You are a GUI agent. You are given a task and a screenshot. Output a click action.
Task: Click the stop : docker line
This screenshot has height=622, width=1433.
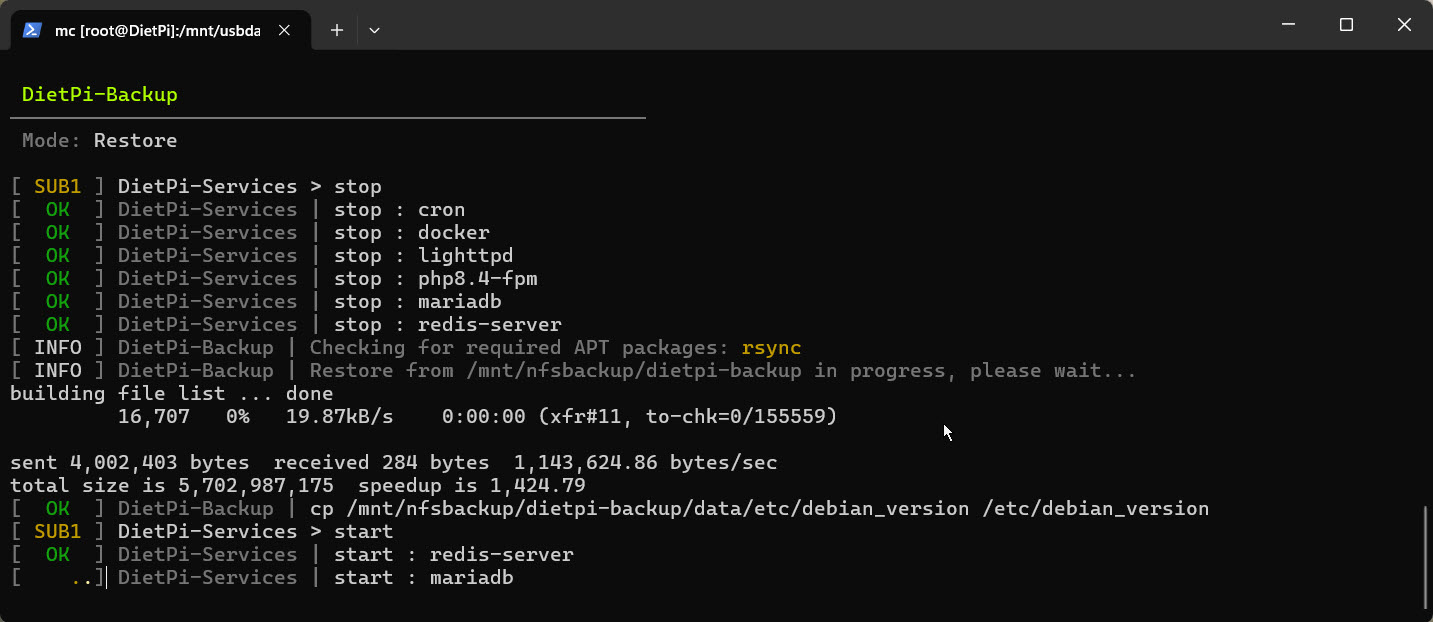point(250,233)
